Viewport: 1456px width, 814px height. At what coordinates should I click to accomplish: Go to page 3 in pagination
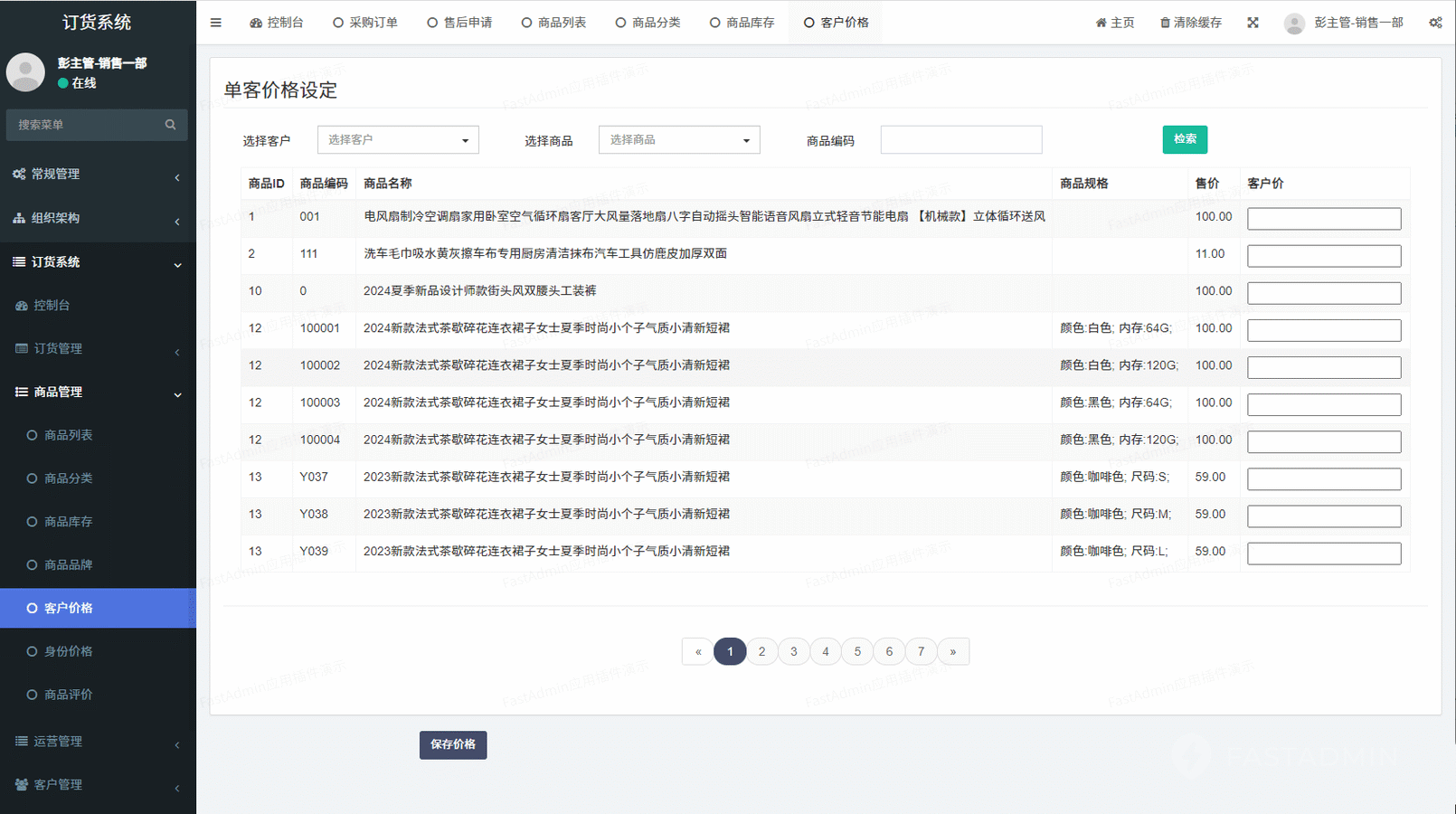click(x=793, y=651)
